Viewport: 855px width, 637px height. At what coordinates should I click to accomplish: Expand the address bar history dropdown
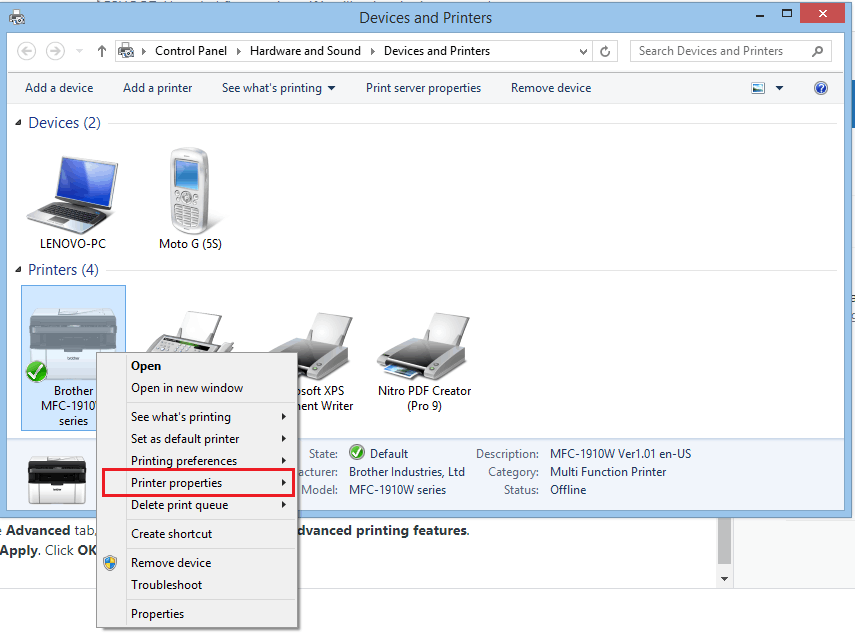583,51
